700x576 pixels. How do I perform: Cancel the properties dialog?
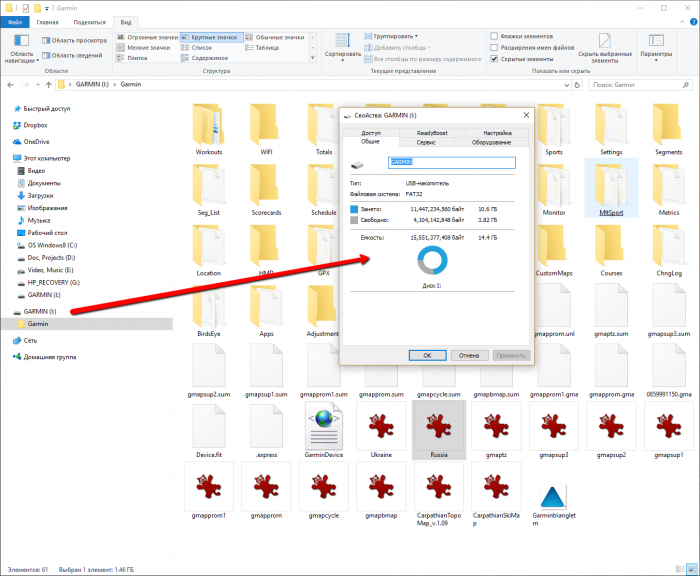pos(469,355)
